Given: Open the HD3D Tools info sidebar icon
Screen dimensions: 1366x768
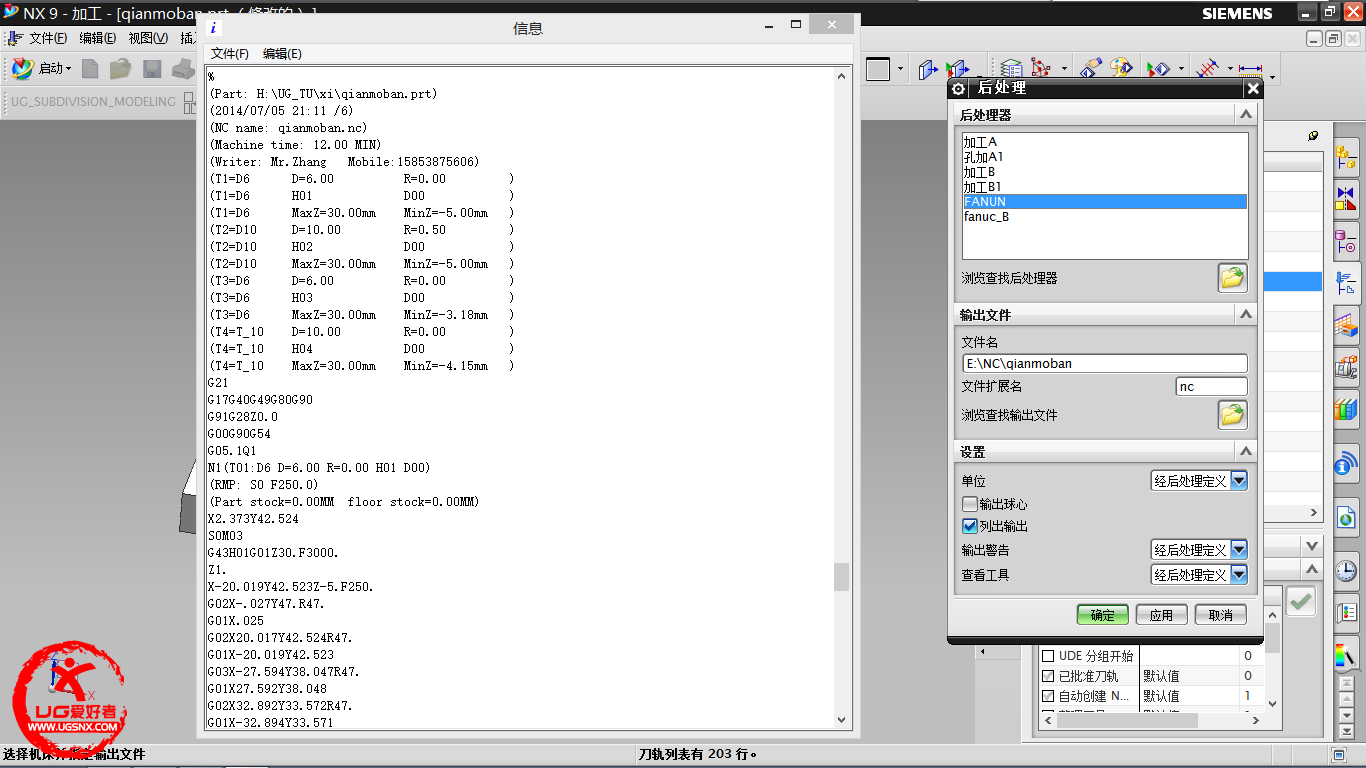Looking at the screenshot, I should (x=1346, y=465).
